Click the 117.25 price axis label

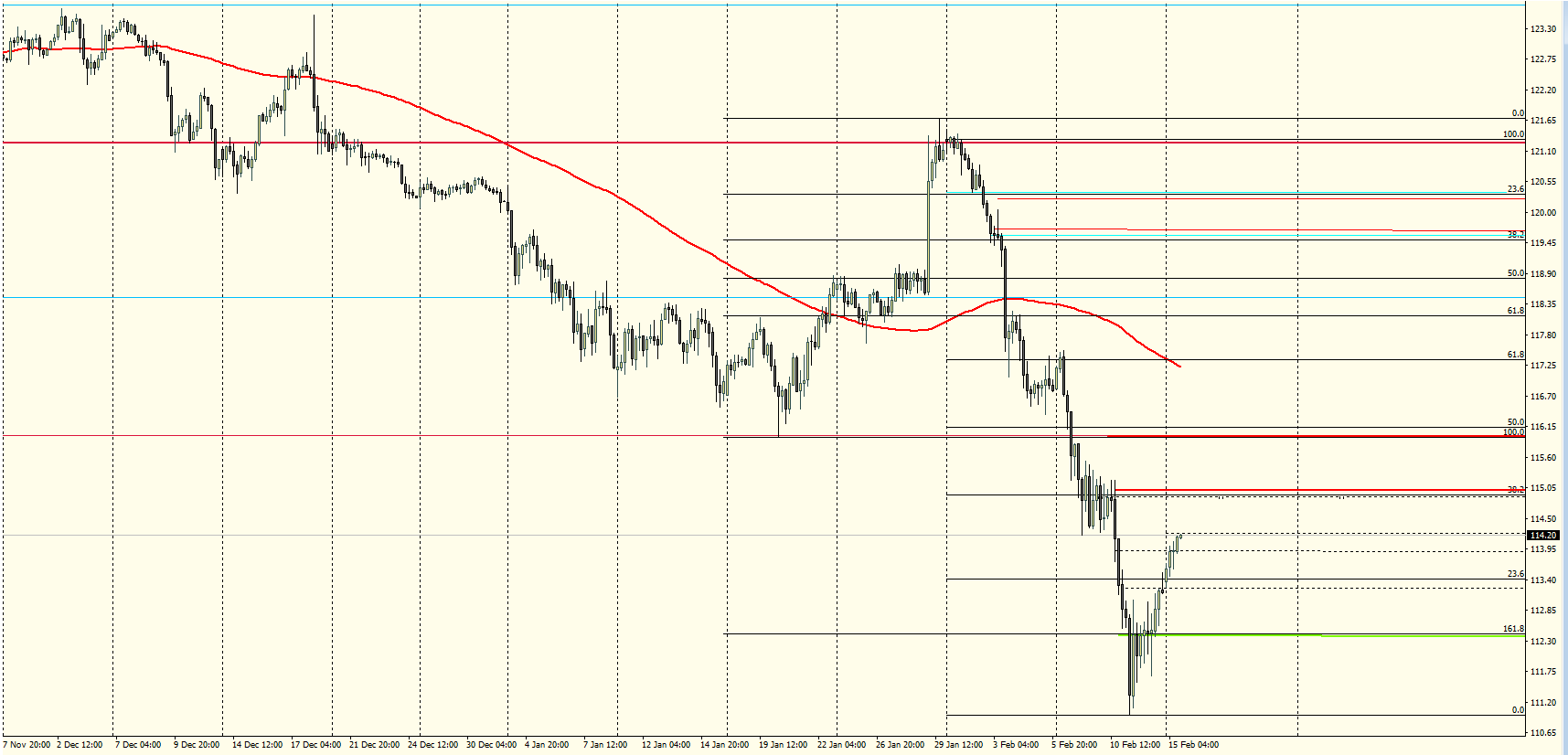tap(1543, 366)
